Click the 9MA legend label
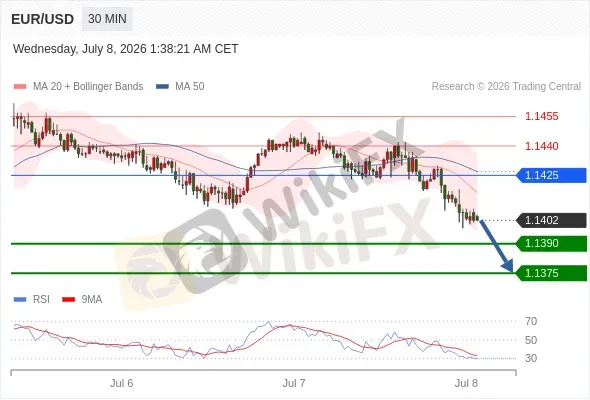Viewport: 590px width, 400px height. point(92,300)
